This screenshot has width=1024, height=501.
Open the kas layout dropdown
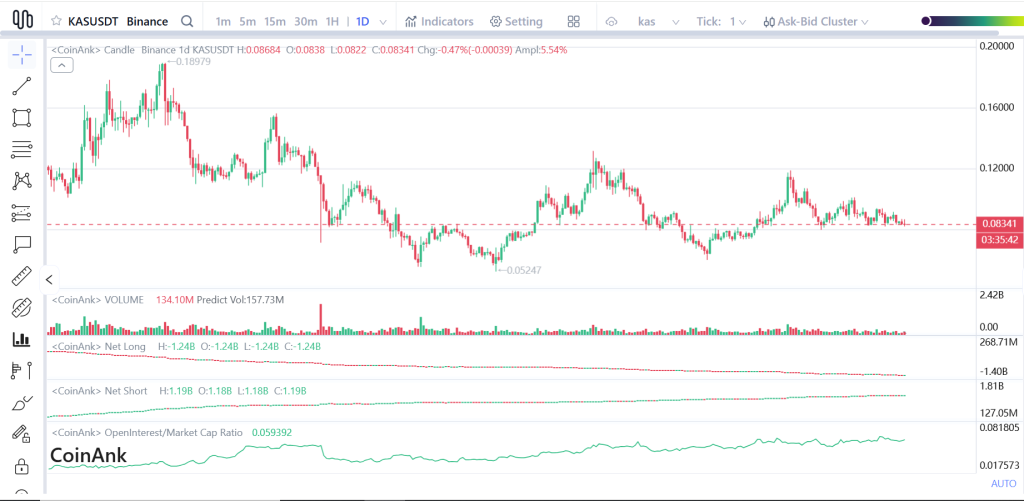tap(658, 22)
